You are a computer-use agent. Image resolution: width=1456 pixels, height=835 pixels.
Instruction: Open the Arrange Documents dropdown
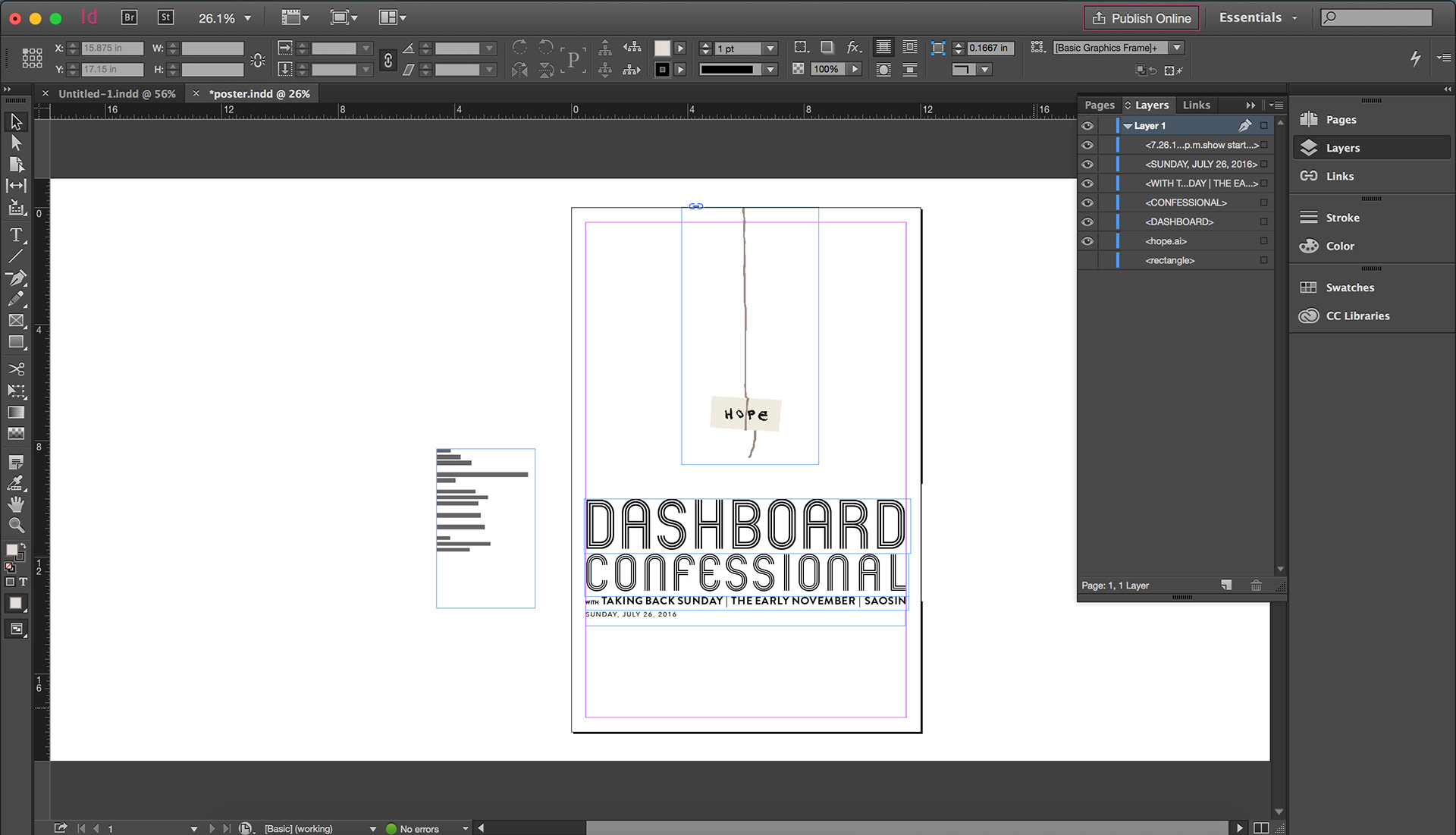point(393,17)
